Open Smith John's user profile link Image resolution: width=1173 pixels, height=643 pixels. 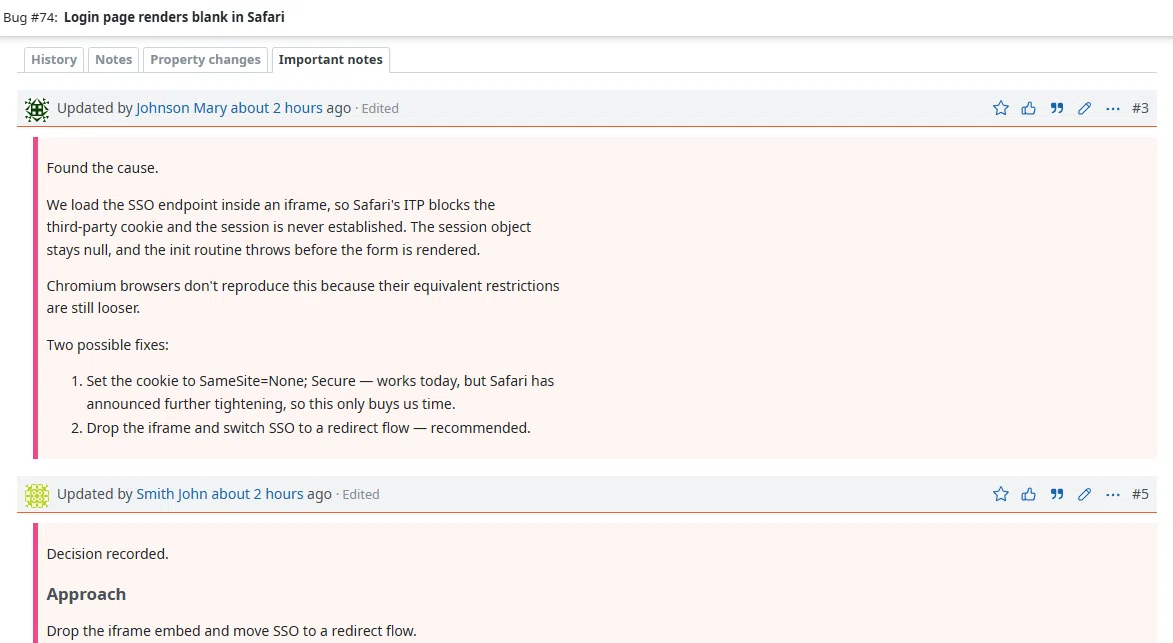(x=171, y=494)
